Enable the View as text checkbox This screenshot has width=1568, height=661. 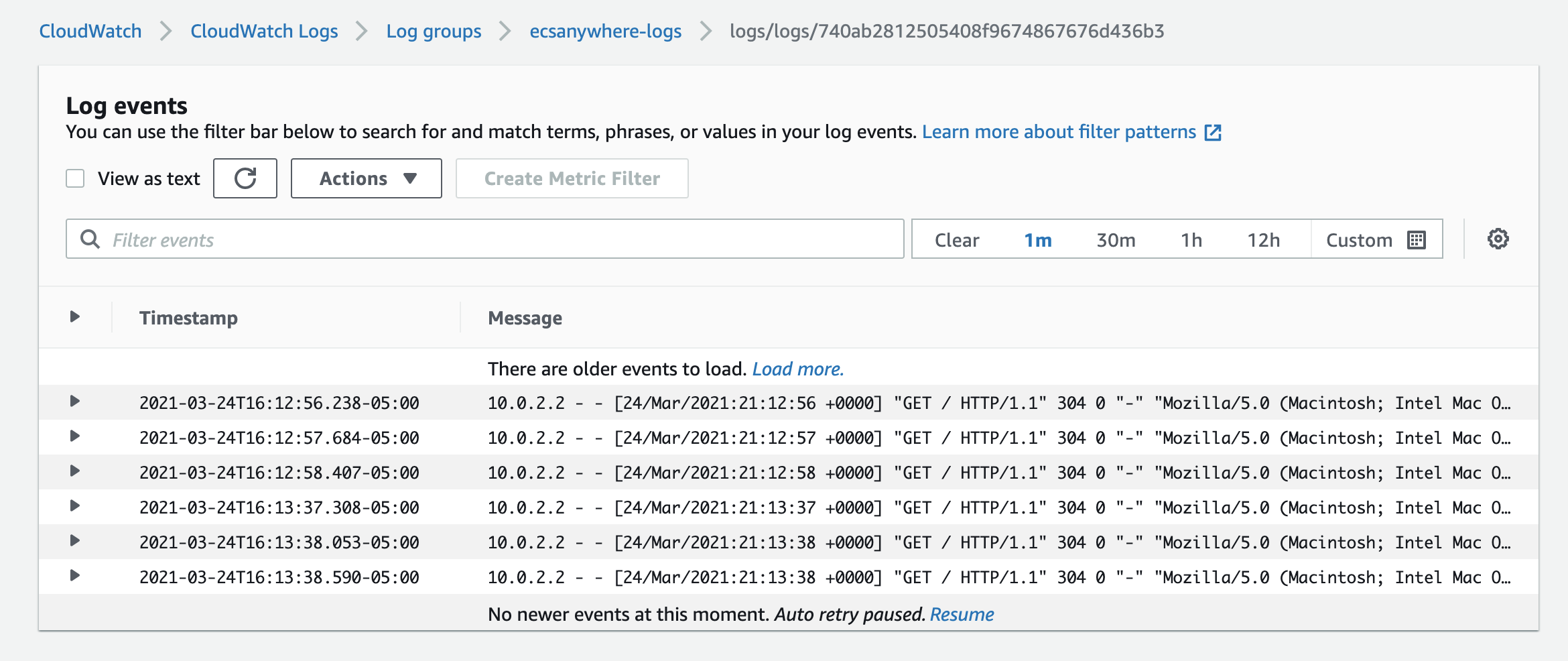click(75, 178)
